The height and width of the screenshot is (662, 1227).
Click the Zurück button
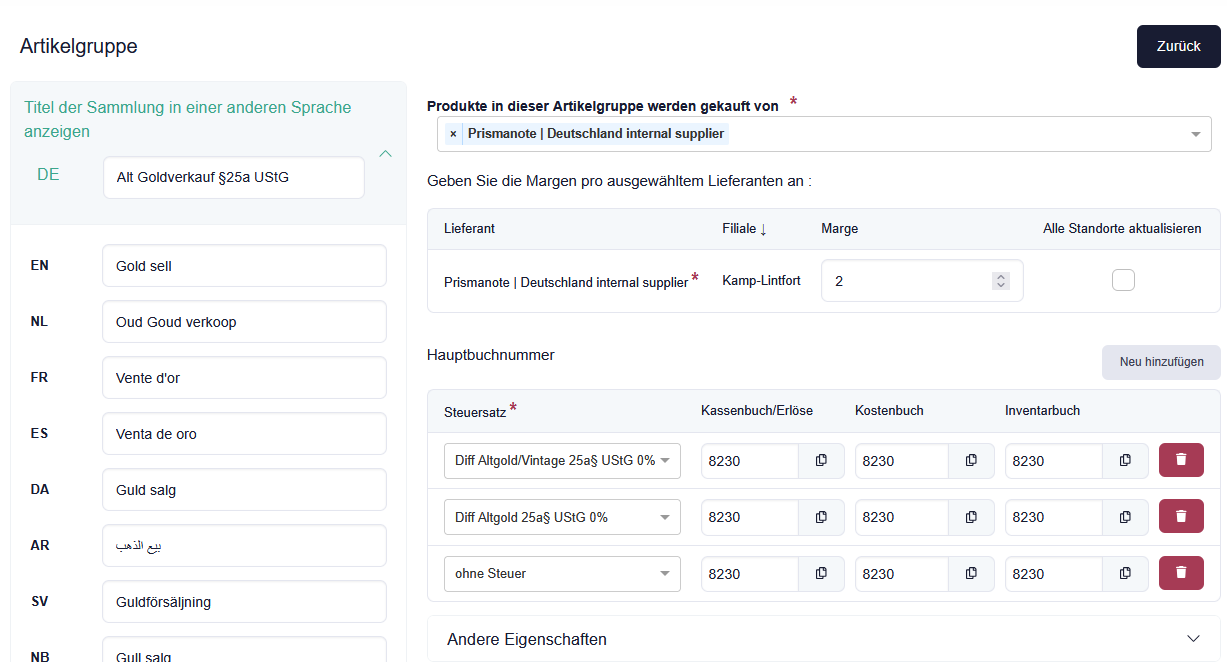pos(1178,47)
